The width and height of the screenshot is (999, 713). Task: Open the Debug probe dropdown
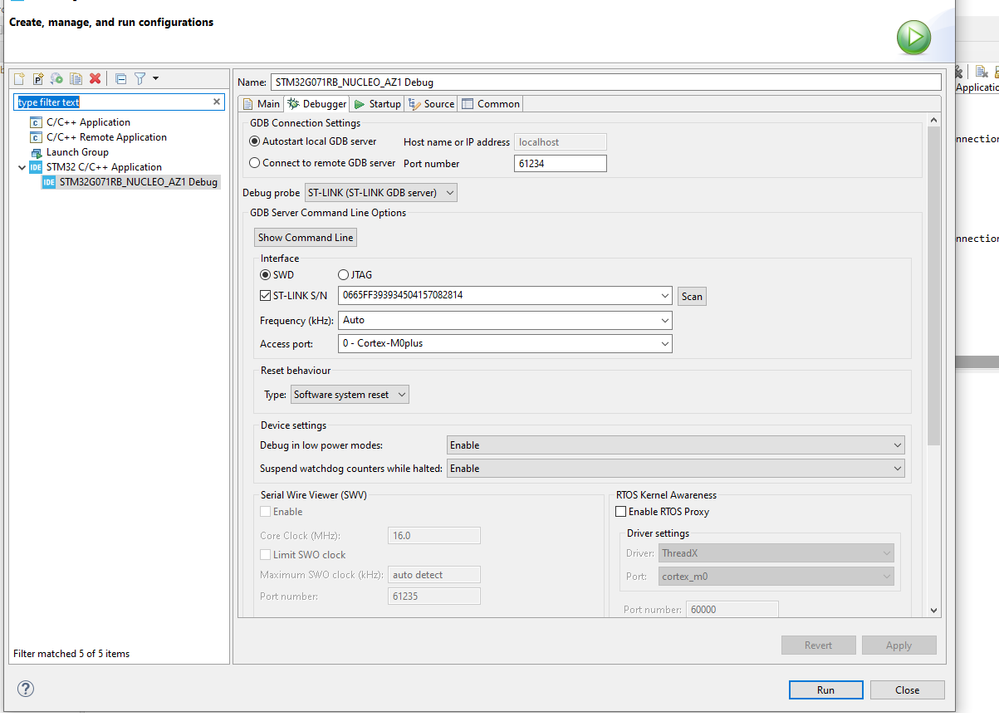pyautogui.click(x=381, y=192)
